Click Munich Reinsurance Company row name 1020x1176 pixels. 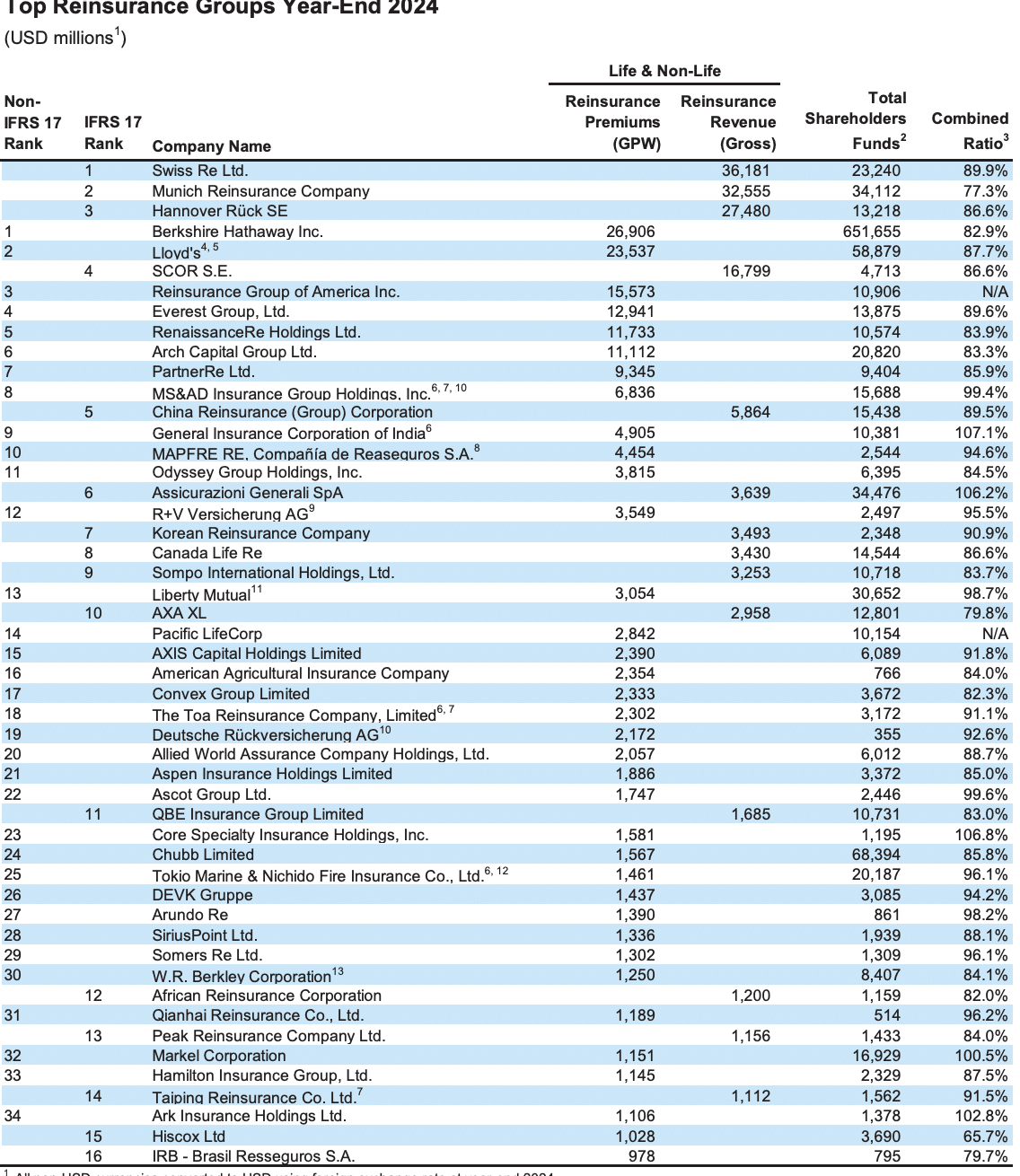click(x=260, y=191)
